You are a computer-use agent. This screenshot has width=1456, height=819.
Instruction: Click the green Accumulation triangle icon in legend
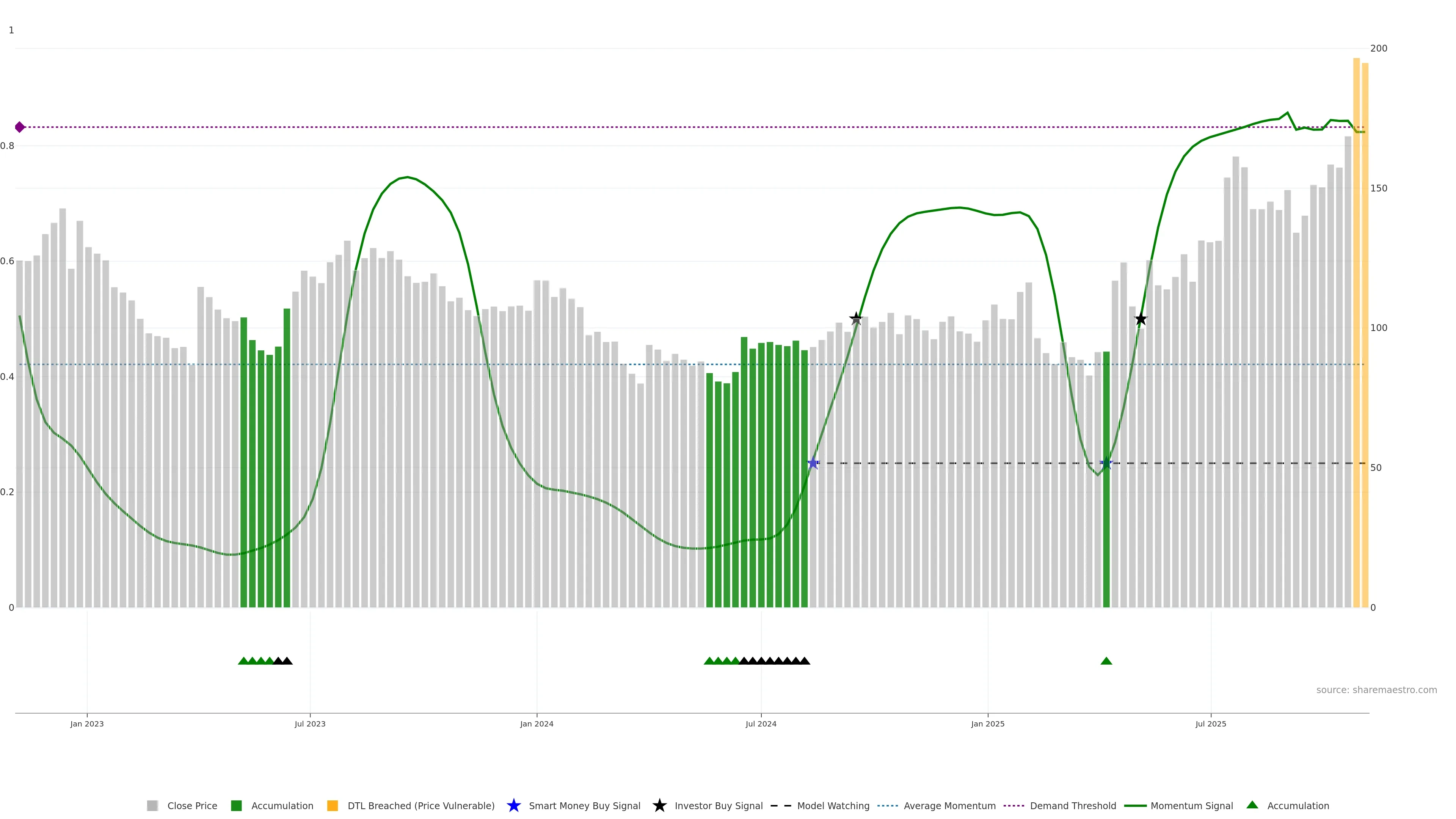pyautogui.click(x=1252, y=805)
